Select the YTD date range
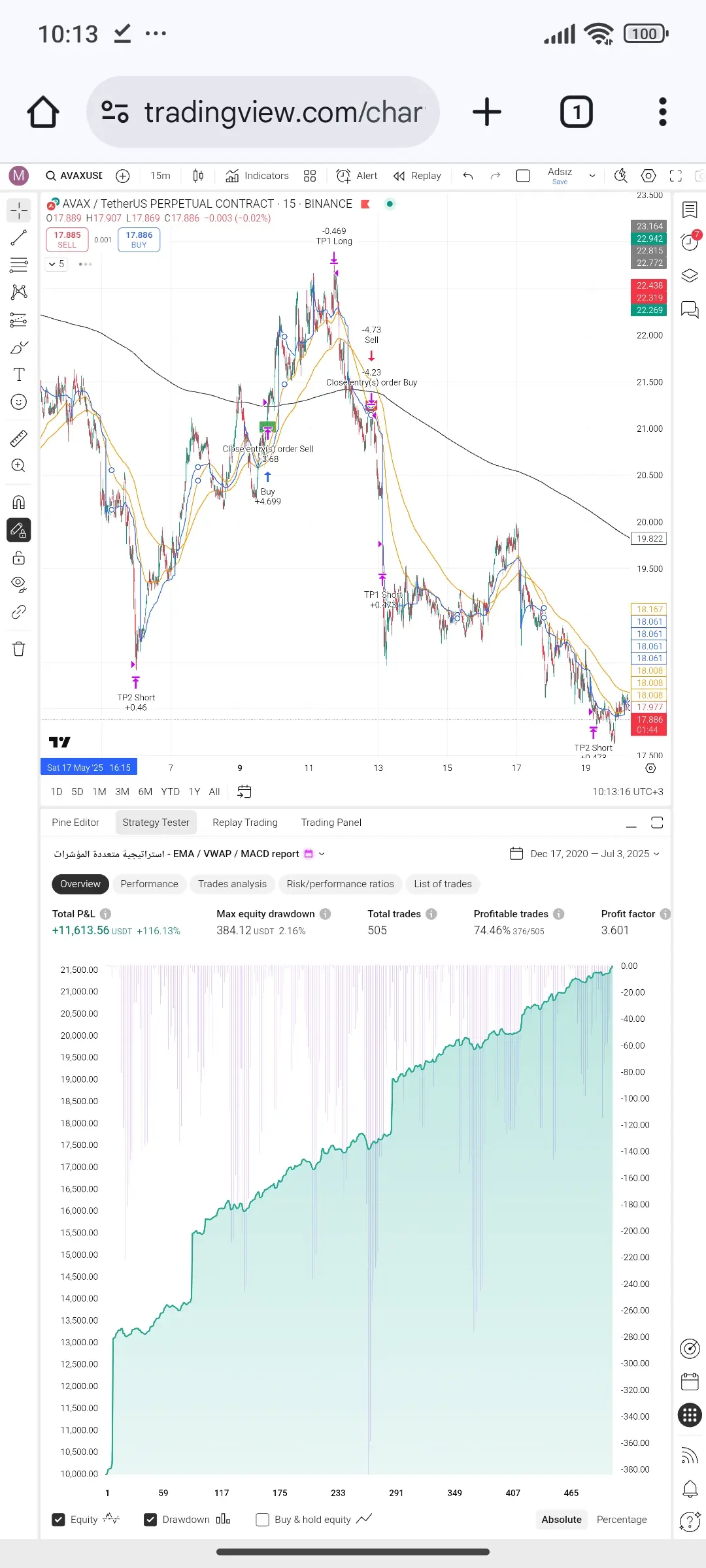 [x=171, y=792]
